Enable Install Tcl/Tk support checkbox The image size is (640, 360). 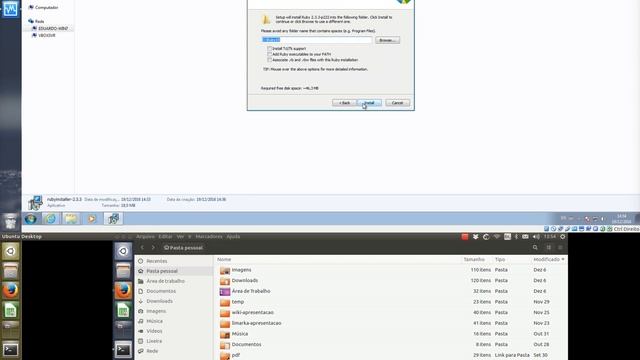click(269, 49)
